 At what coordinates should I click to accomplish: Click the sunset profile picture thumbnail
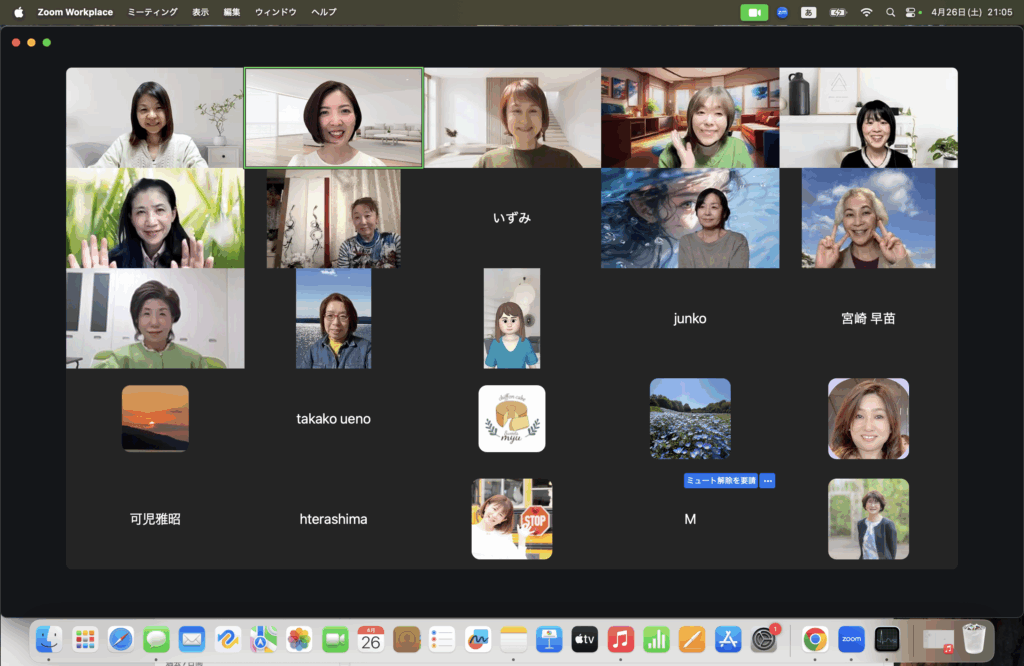click(155, 419)
